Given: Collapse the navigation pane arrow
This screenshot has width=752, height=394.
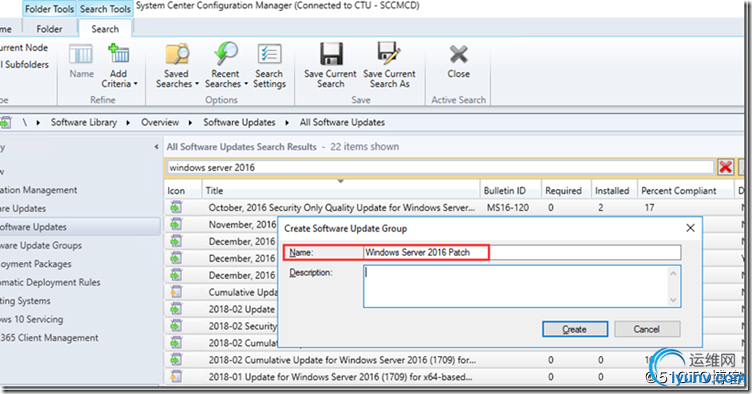Looking at the screenshot, I should pyautogui.click(x=156, y=147).
